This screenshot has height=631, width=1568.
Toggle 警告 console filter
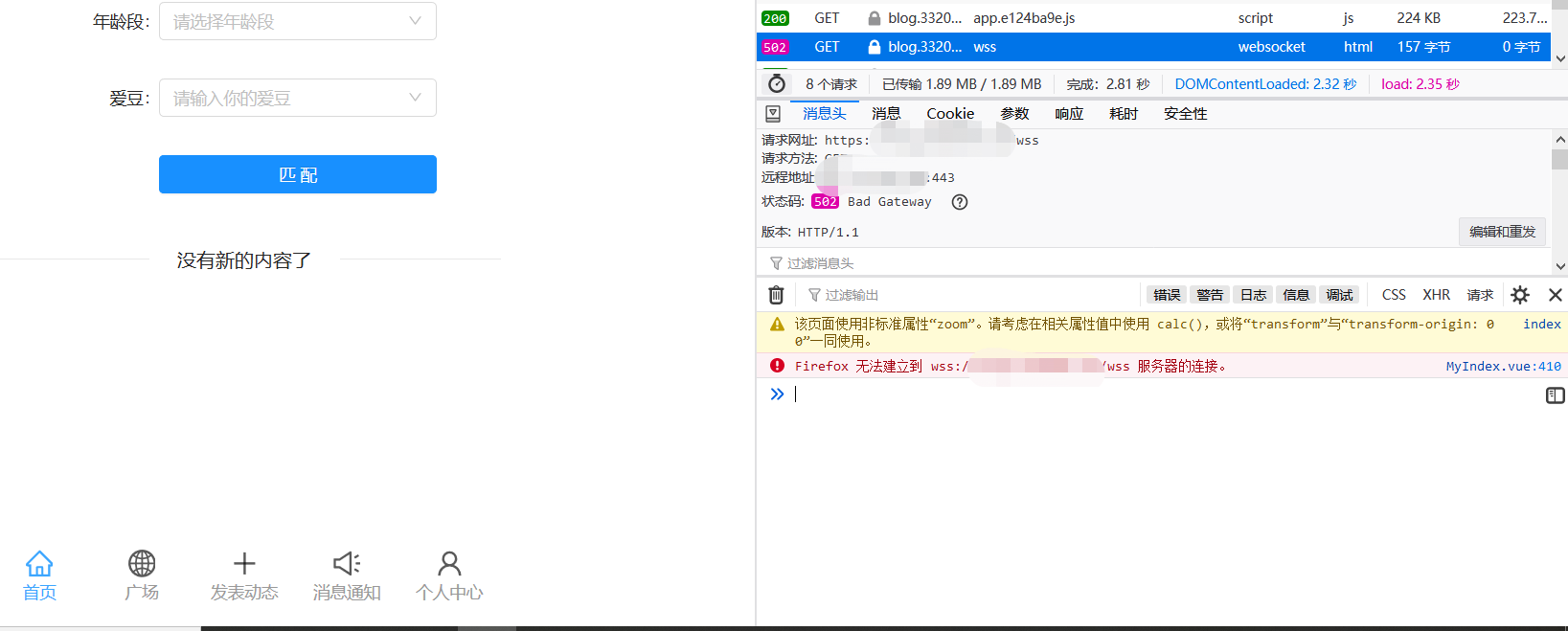(x=1210, y=295)
